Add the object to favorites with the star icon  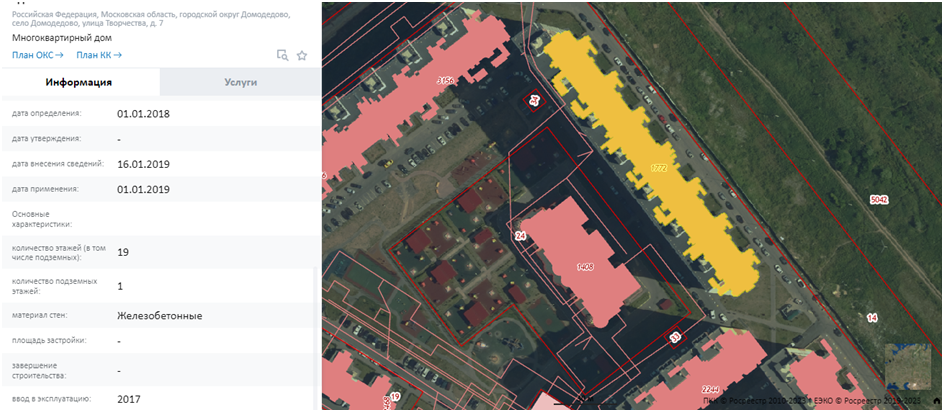click(x=302, y=56)
